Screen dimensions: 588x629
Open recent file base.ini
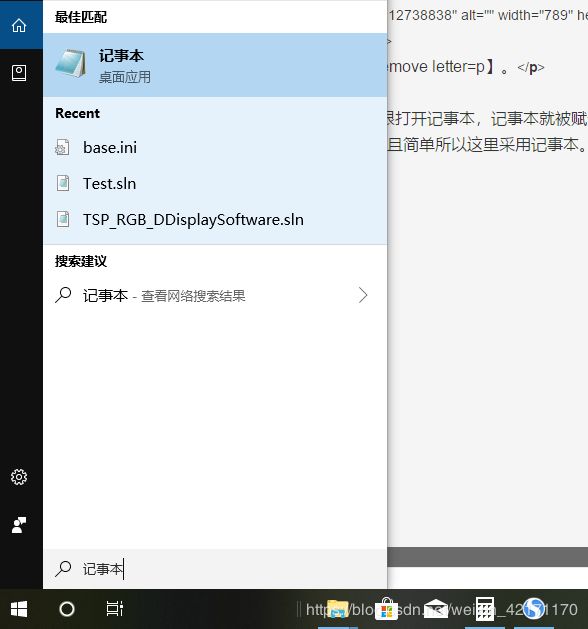(215, 148)
